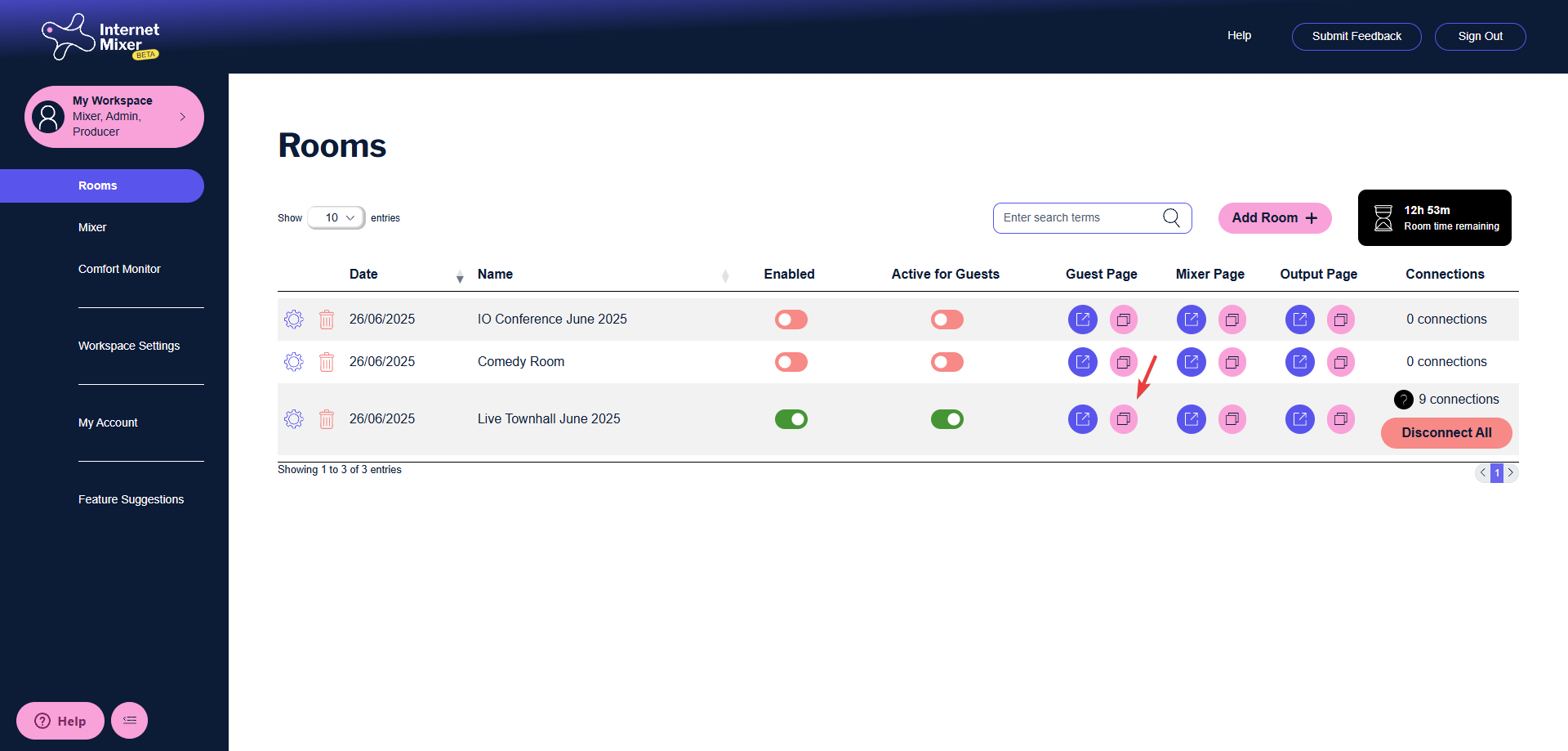The width and height of the screenshot is (1568, 751).
Task: Open Guest Page link for Live Townhall June 2025
Action: pyautogui.click(x=1082, y=419)
